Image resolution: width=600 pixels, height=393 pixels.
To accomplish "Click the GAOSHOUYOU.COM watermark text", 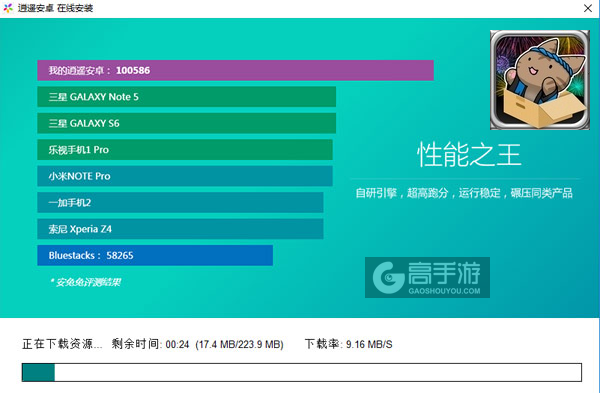I will tap(444, 291).
